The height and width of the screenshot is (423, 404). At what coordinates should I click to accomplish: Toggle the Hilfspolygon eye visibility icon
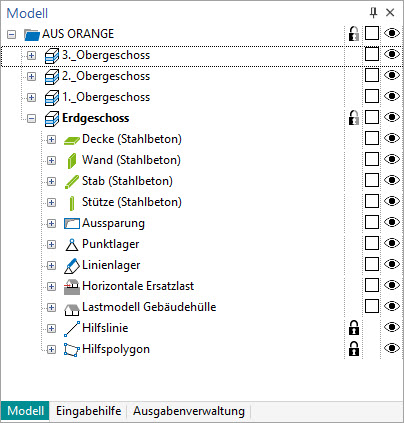392,348
